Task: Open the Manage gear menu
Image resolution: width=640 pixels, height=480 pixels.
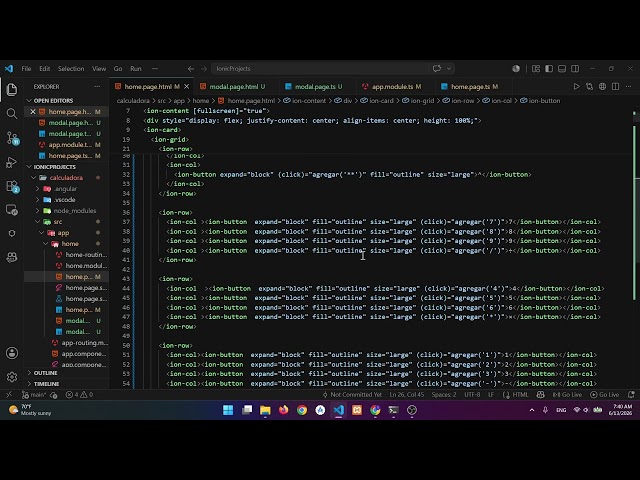Action: click(12, 377)
